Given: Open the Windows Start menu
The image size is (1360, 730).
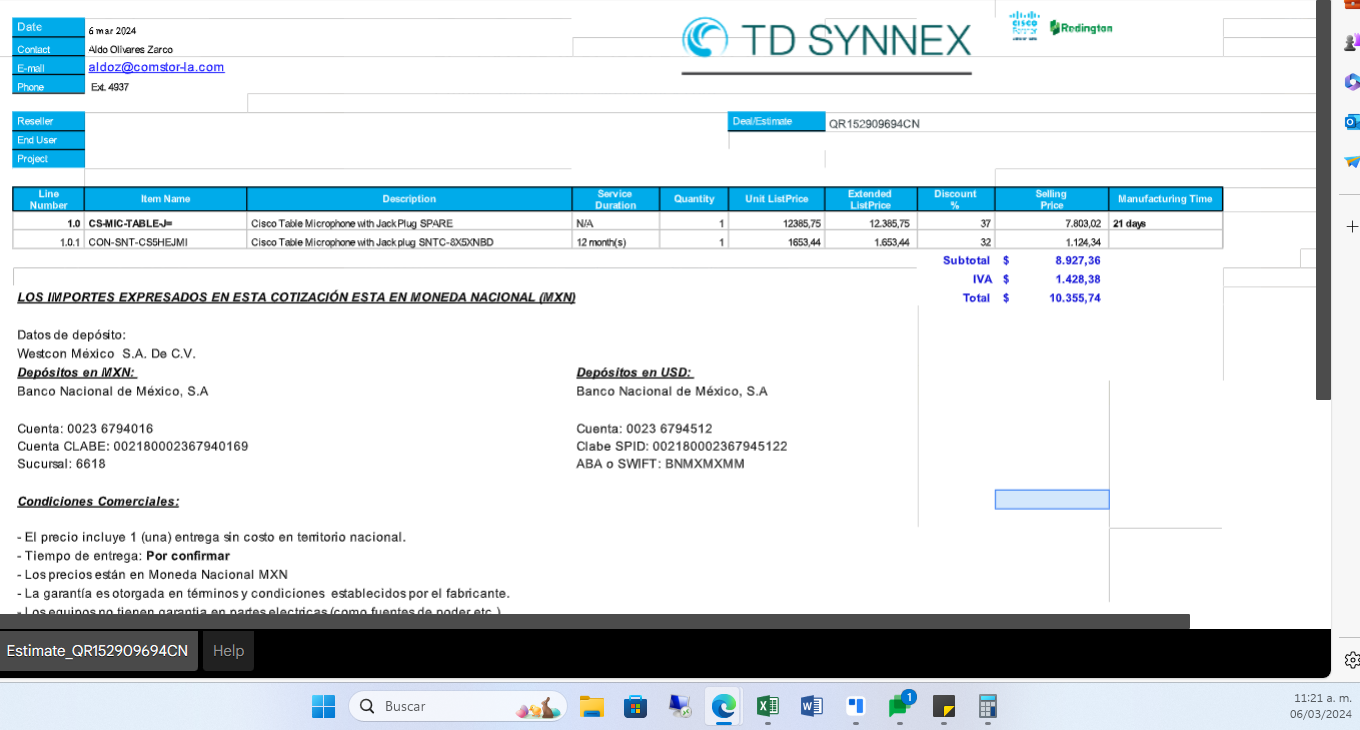Looking at the screenshot, I should (x=323, y=706).
